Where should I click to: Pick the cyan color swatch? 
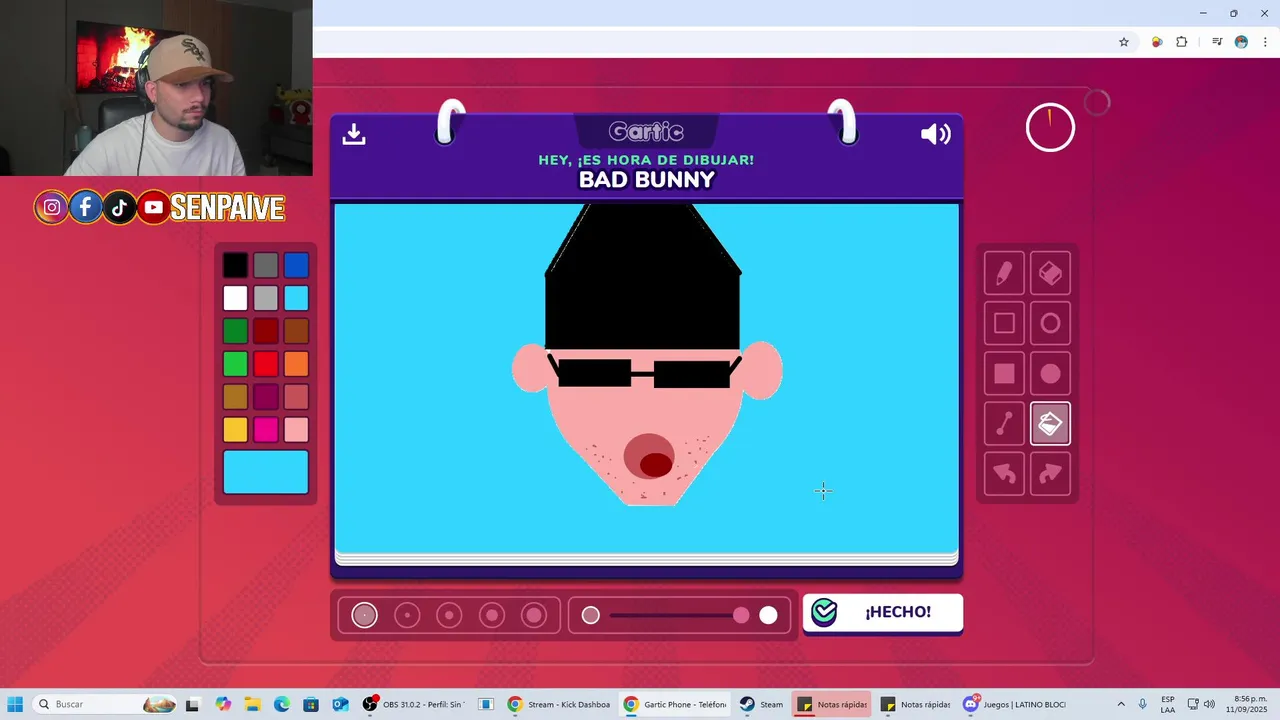pyautogui.click(x=296, y=298)
